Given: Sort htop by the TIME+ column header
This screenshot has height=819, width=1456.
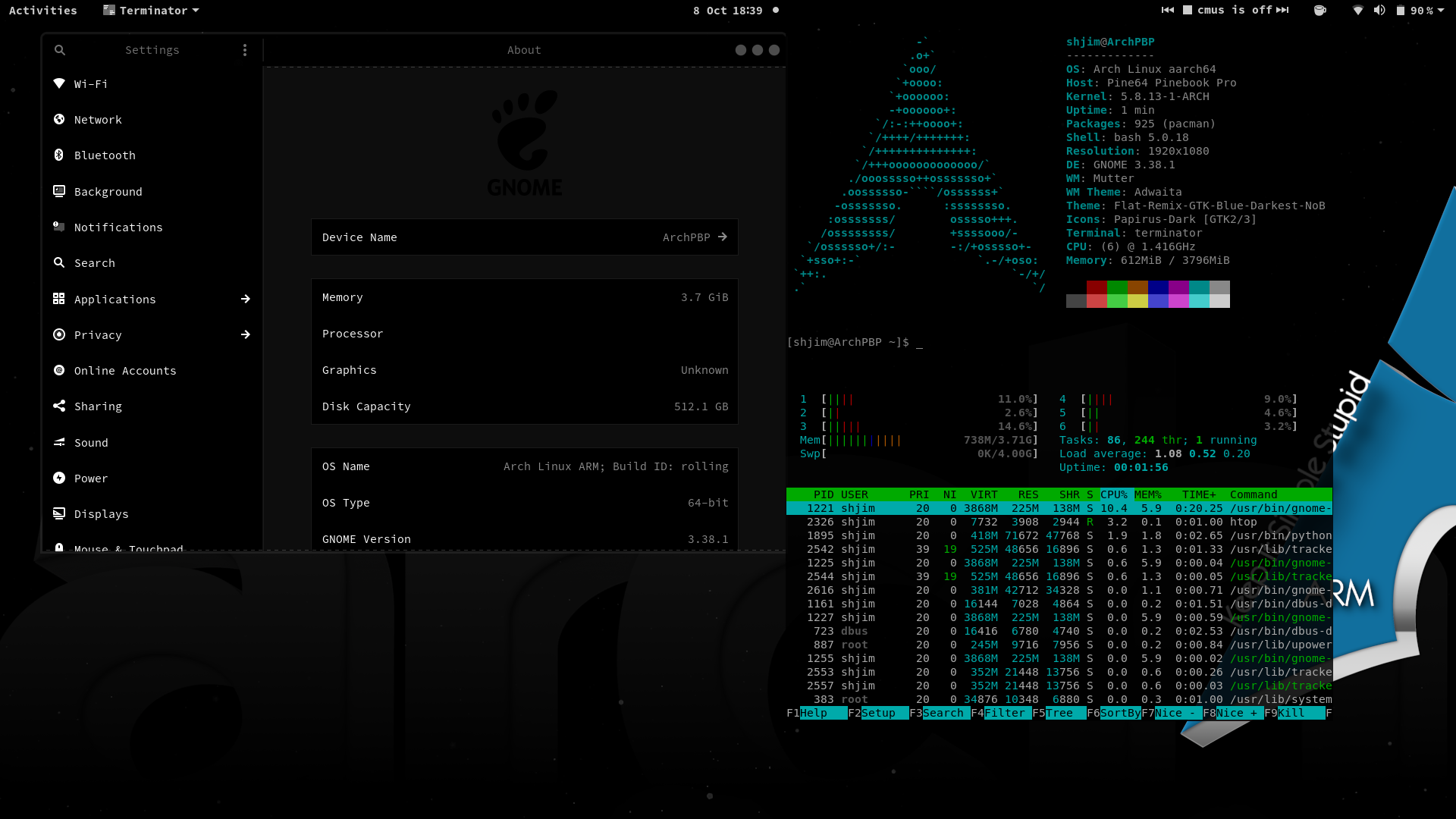Looking at the screenshot, I should [1199, 494].
